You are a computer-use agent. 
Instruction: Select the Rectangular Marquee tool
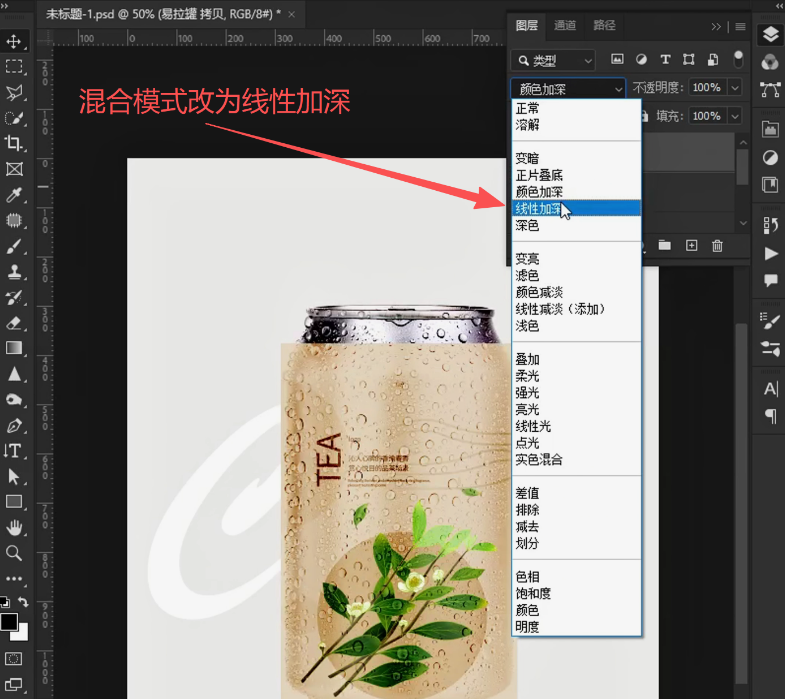14,67
